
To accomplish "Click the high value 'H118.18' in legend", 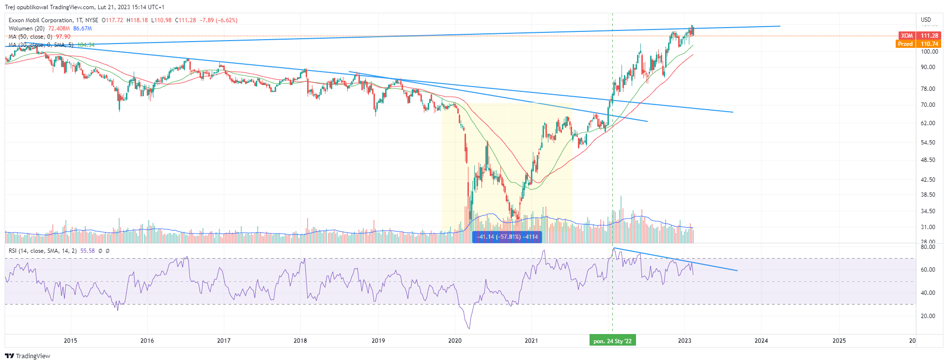I will point(137,20).
